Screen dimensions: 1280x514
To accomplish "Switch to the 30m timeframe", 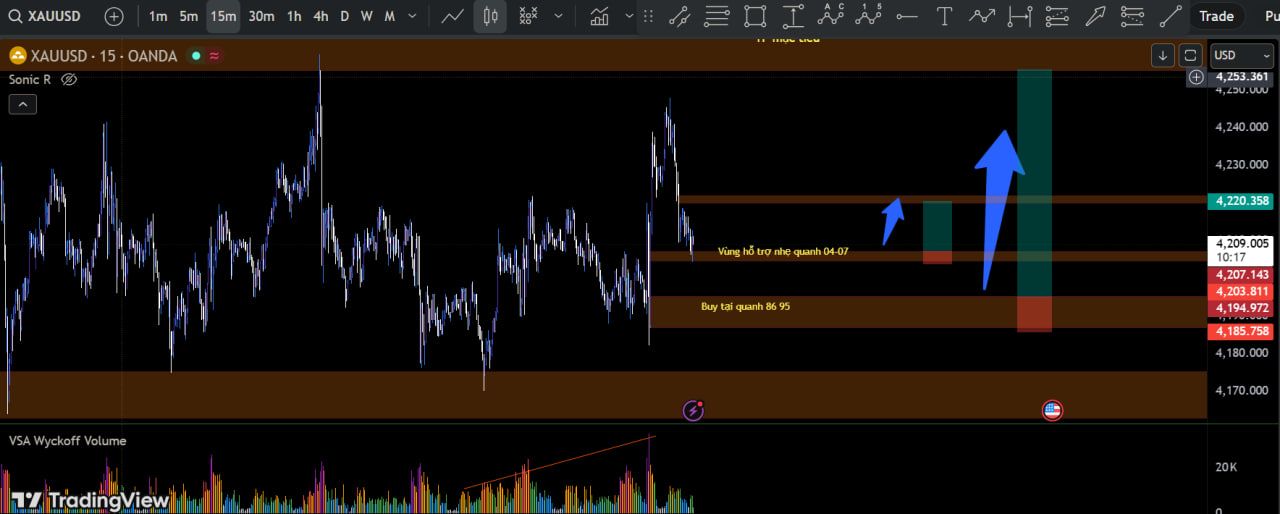I will click(x=261, y=16).
